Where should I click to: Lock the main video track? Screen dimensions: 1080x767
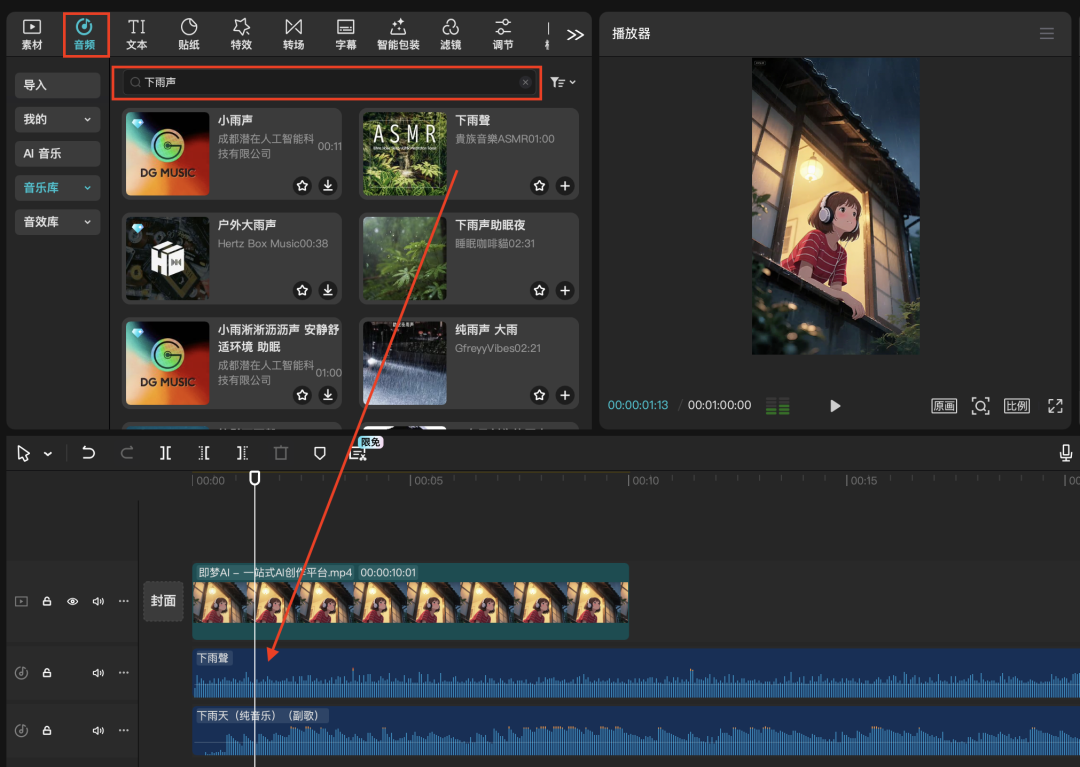[47, 601]
